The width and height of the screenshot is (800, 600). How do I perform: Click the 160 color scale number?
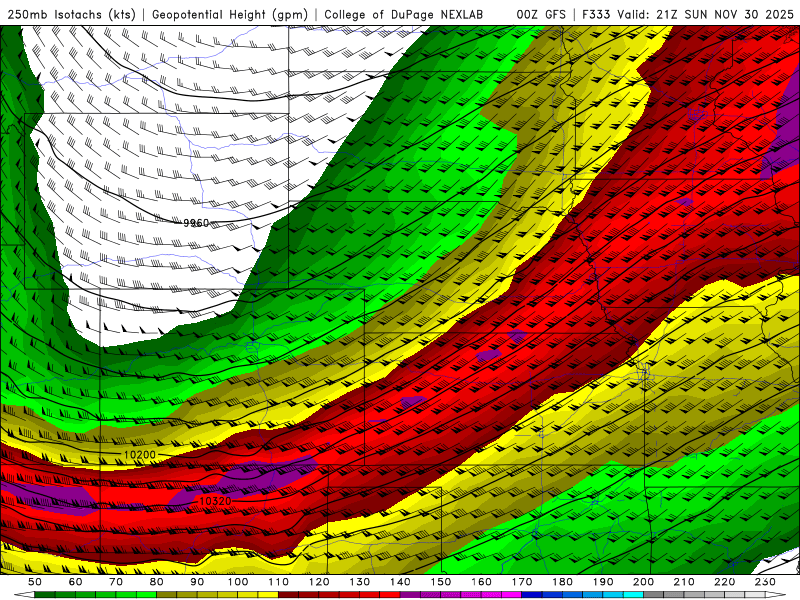tap(481, 582)
